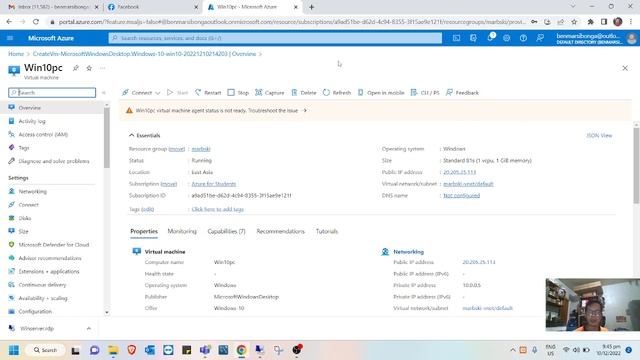
Task: Switch to the Tutorials tab
Action: point(327,231)
